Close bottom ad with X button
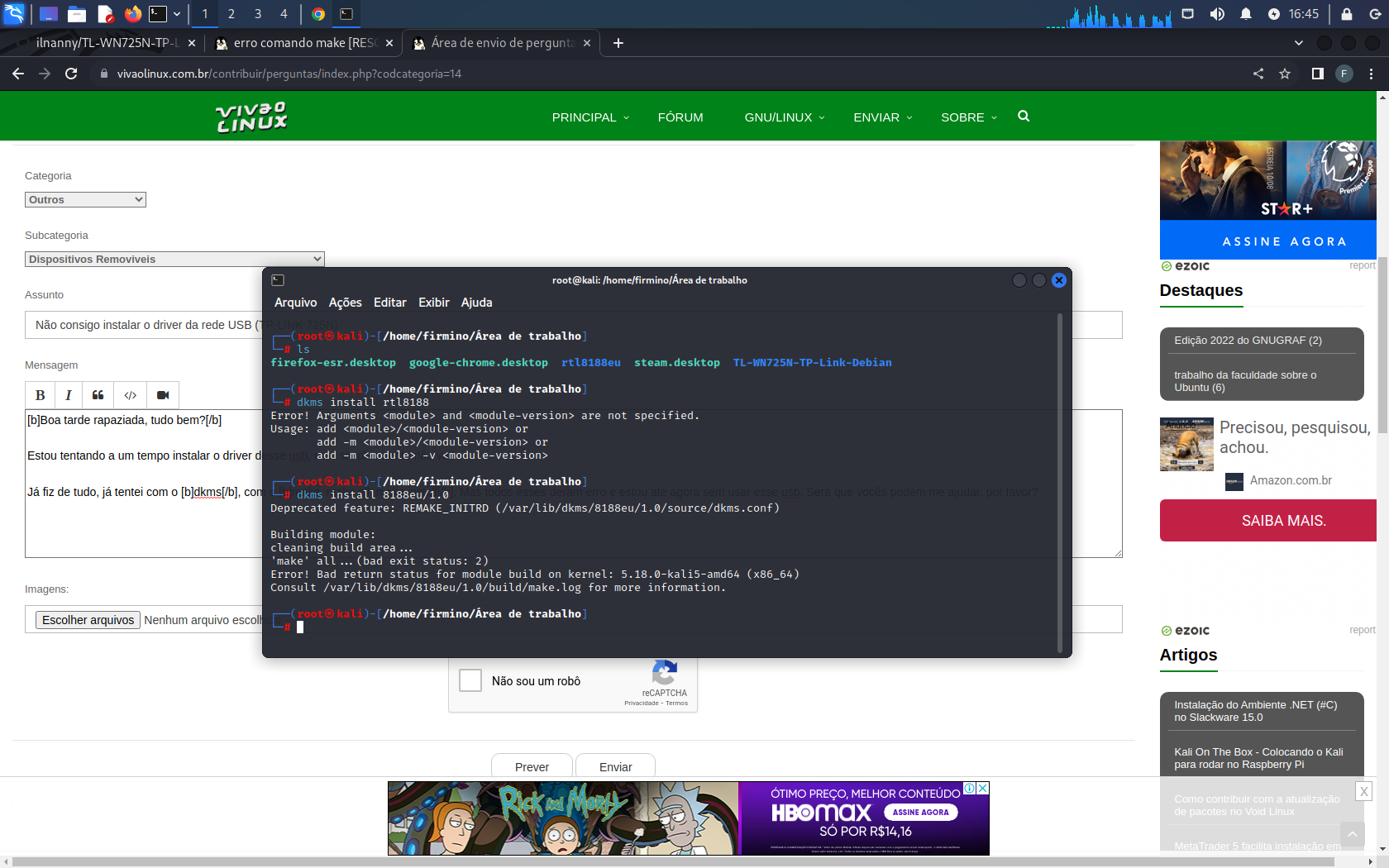Image resolution: width=1389 pixels, height=868 pixels. [x=1364, y=791]
